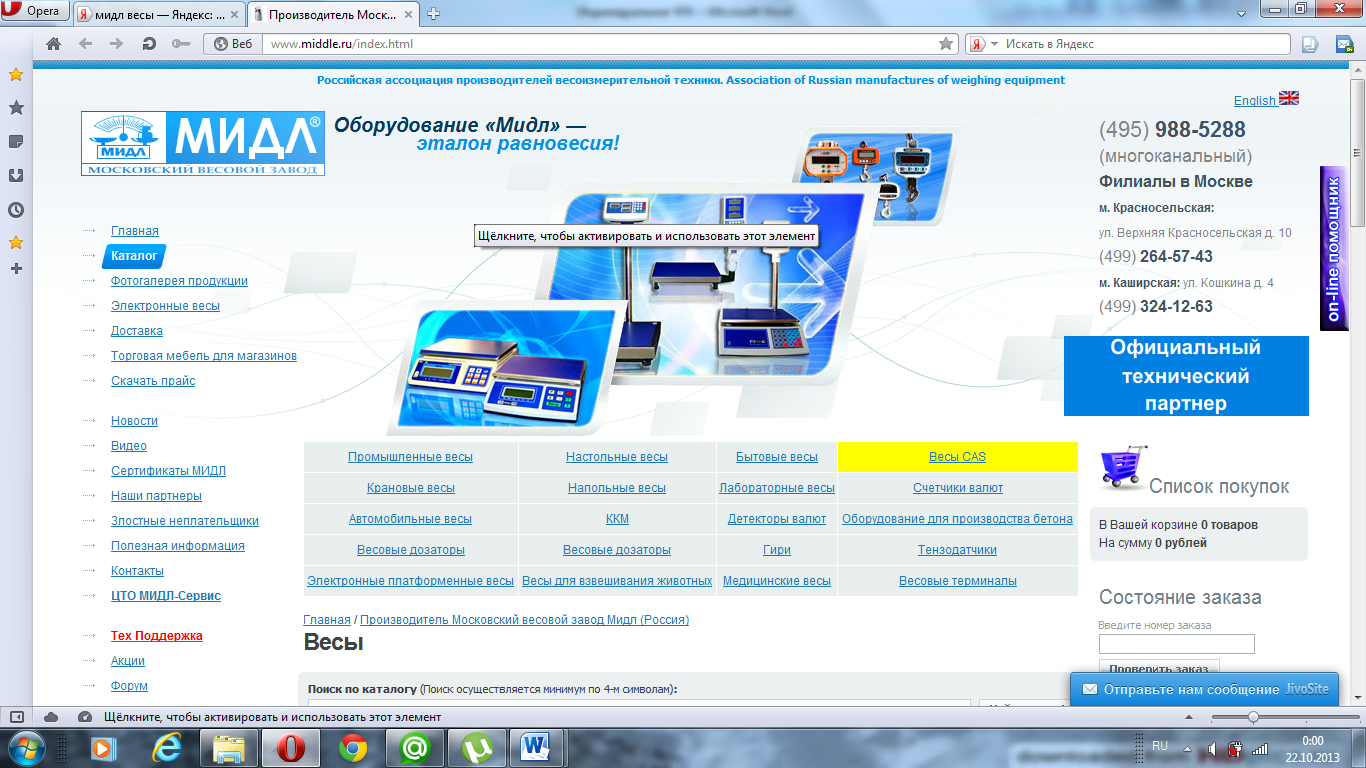Navigate forward with the forward arrow
The image size is (1366, 768).
[x=116, y=44]
